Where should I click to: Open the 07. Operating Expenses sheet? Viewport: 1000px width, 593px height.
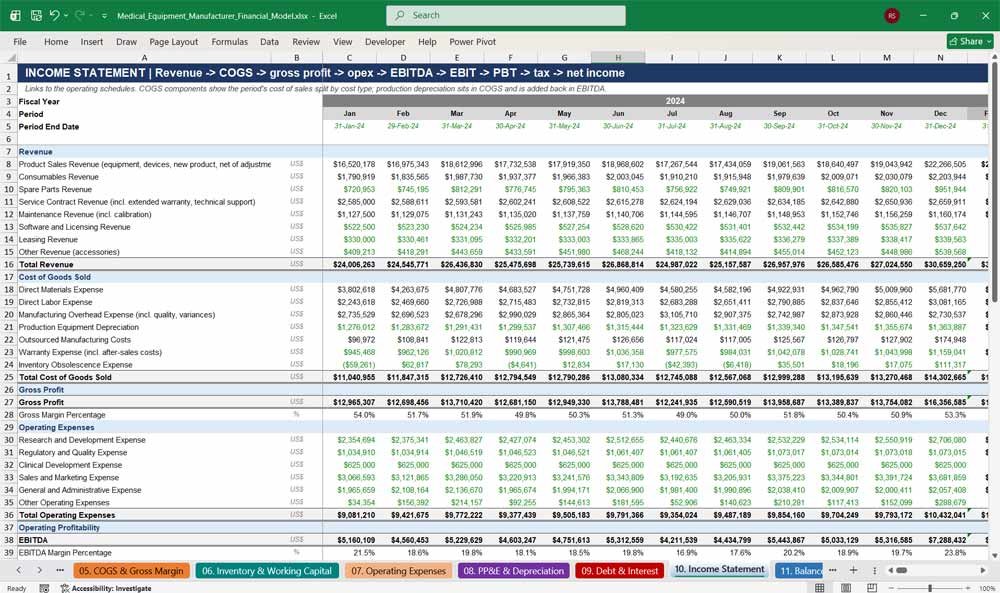coord(398,571)
